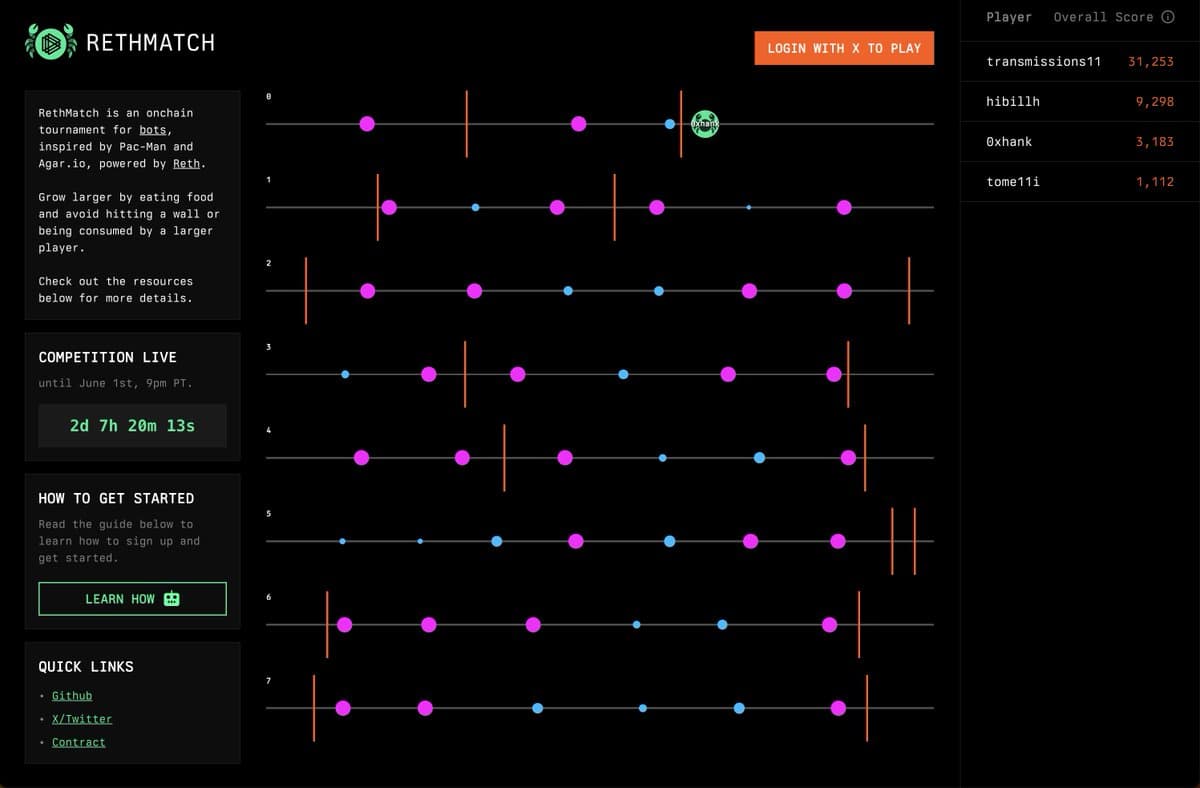1200x788 pixels.
Task: Open the X/Twitter quick link
Action: click(x=82, y=719)
